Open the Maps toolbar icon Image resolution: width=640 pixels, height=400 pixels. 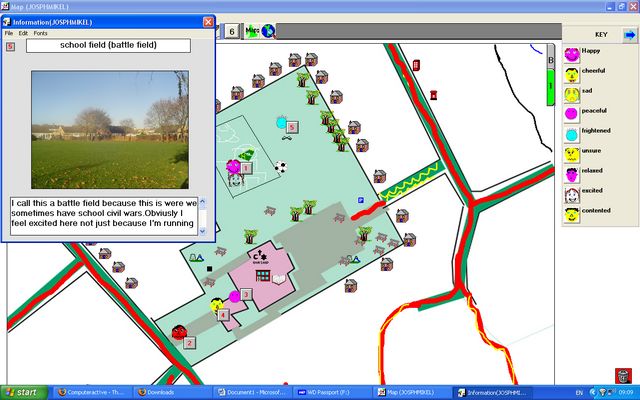pos(252,31)
